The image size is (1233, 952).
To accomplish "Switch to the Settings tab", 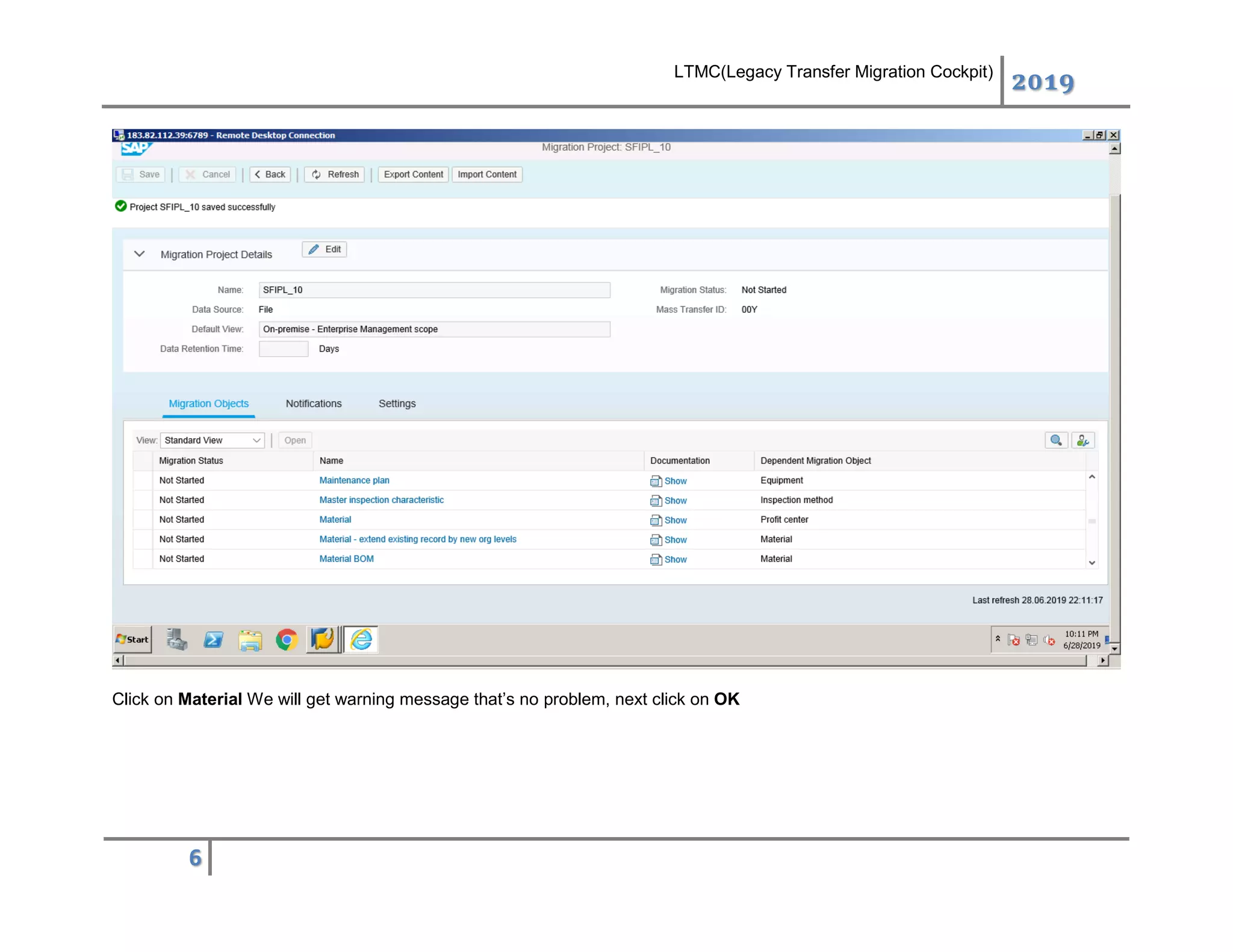I will click(397, 404).
